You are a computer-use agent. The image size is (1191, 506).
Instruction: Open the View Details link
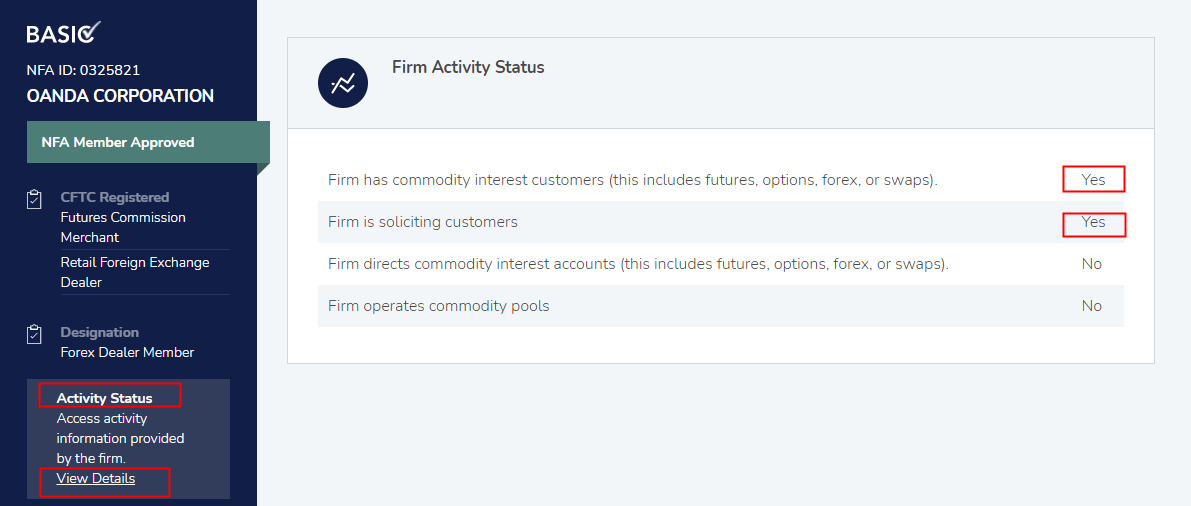tap(96, 479)
